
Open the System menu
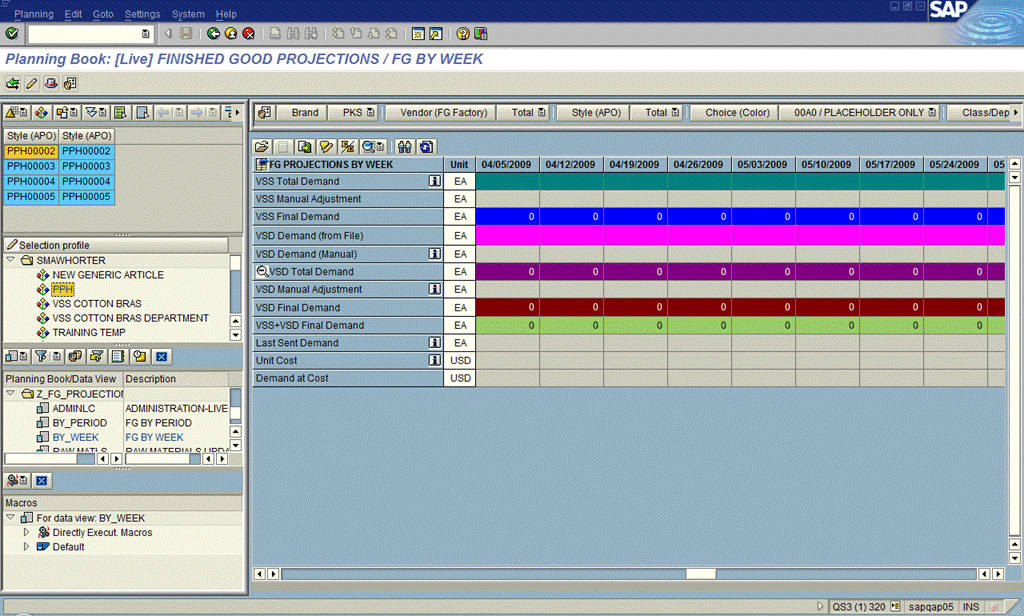pos(188,14)
